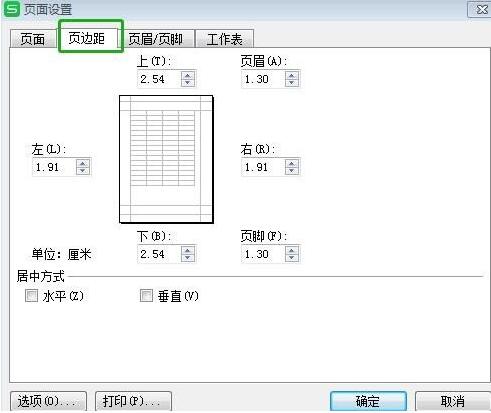Increase the header (页眉) spinner up arrow
The width and height of the screenshot is (491, 413).
tap(292, 75)
